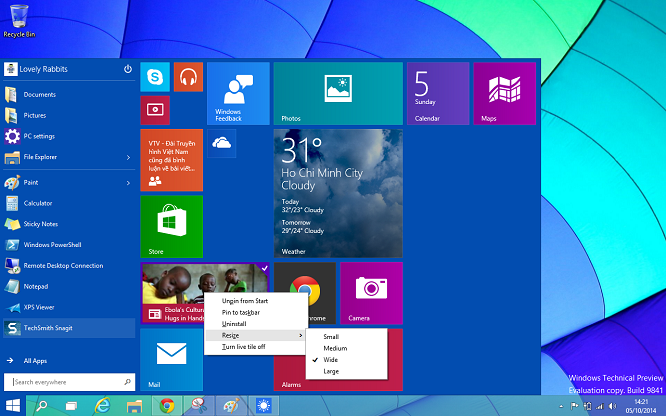Open the Mail tile
This screenshot has width=666, height=416.
pyautogui.click(x=172, y=359)
